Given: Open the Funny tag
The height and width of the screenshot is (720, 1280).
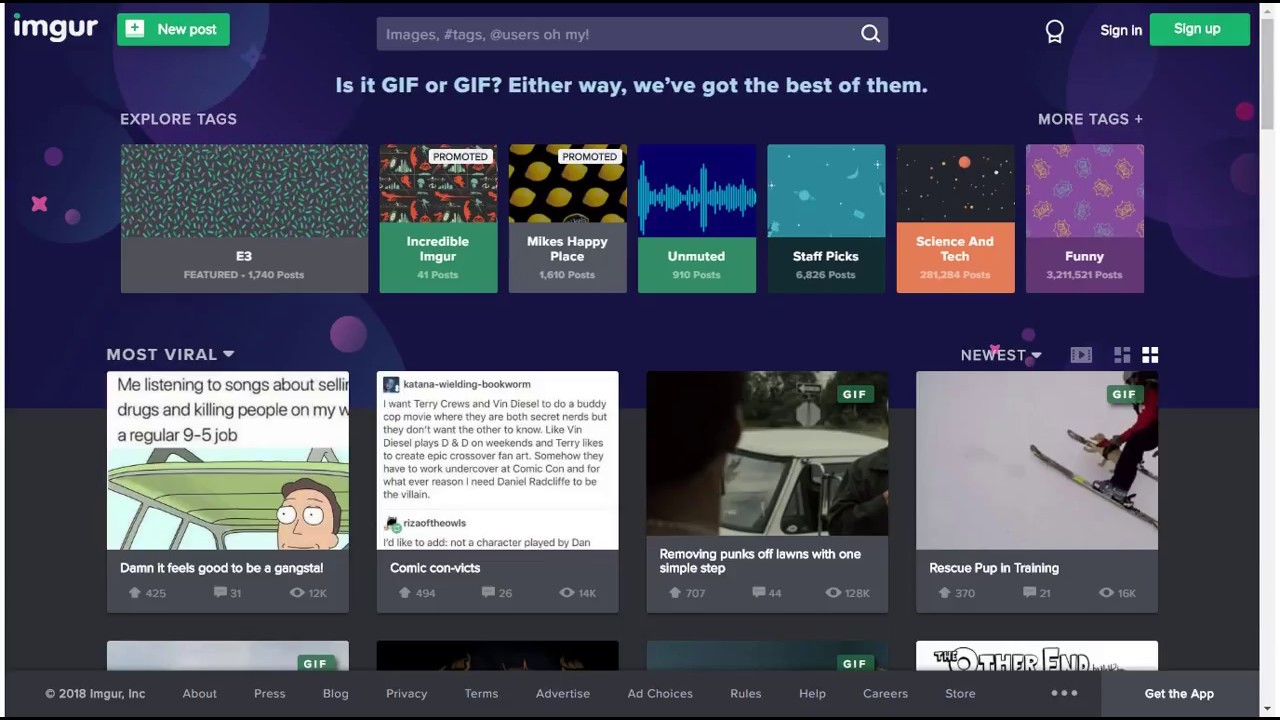Looking at the screenshot, I should pyautogui.click(x=1084, y=218).
